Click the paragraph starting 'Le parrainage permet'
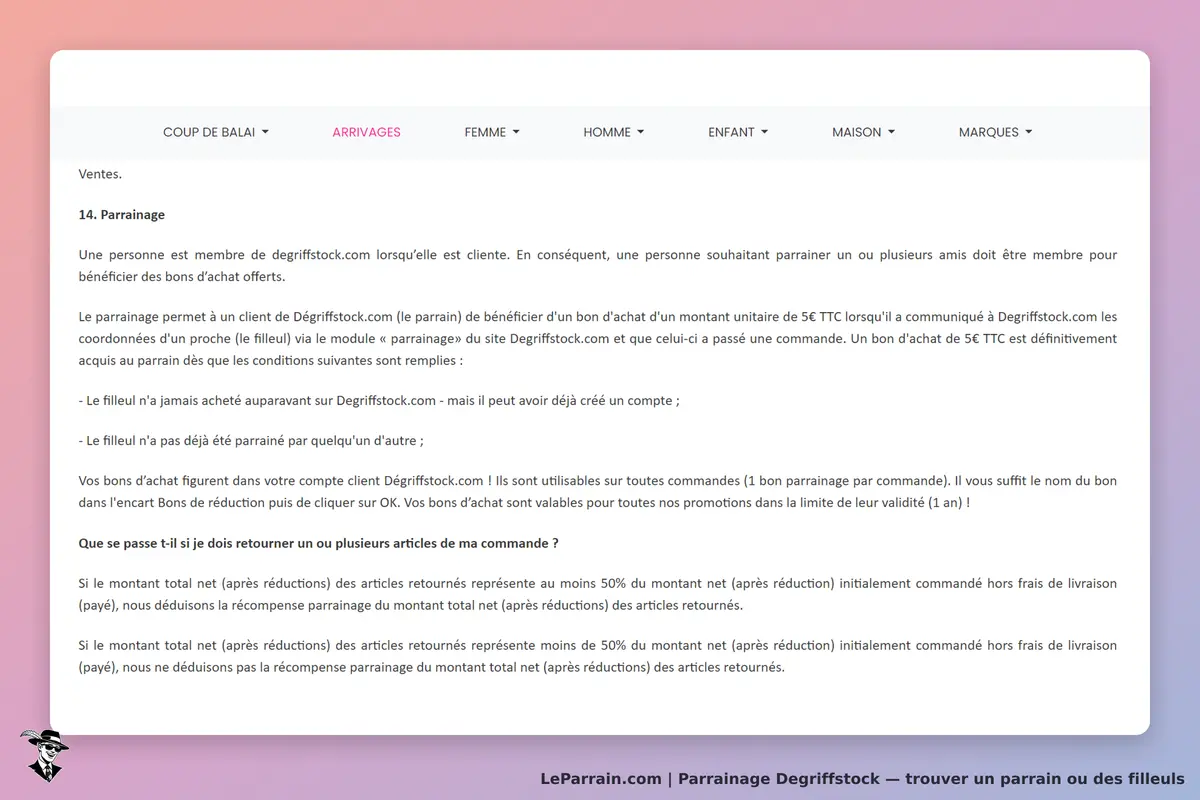Image resolution: width=1200 pixels, height=800 pixels. coord(598,338)
